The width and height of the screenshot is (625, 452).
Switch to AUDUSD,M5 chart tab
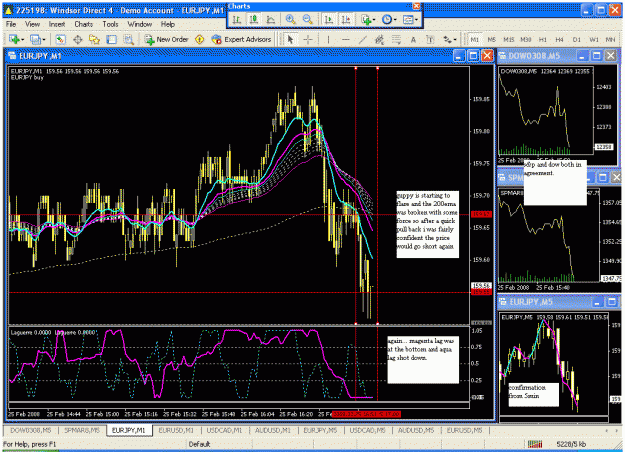[x=416, y=430]
